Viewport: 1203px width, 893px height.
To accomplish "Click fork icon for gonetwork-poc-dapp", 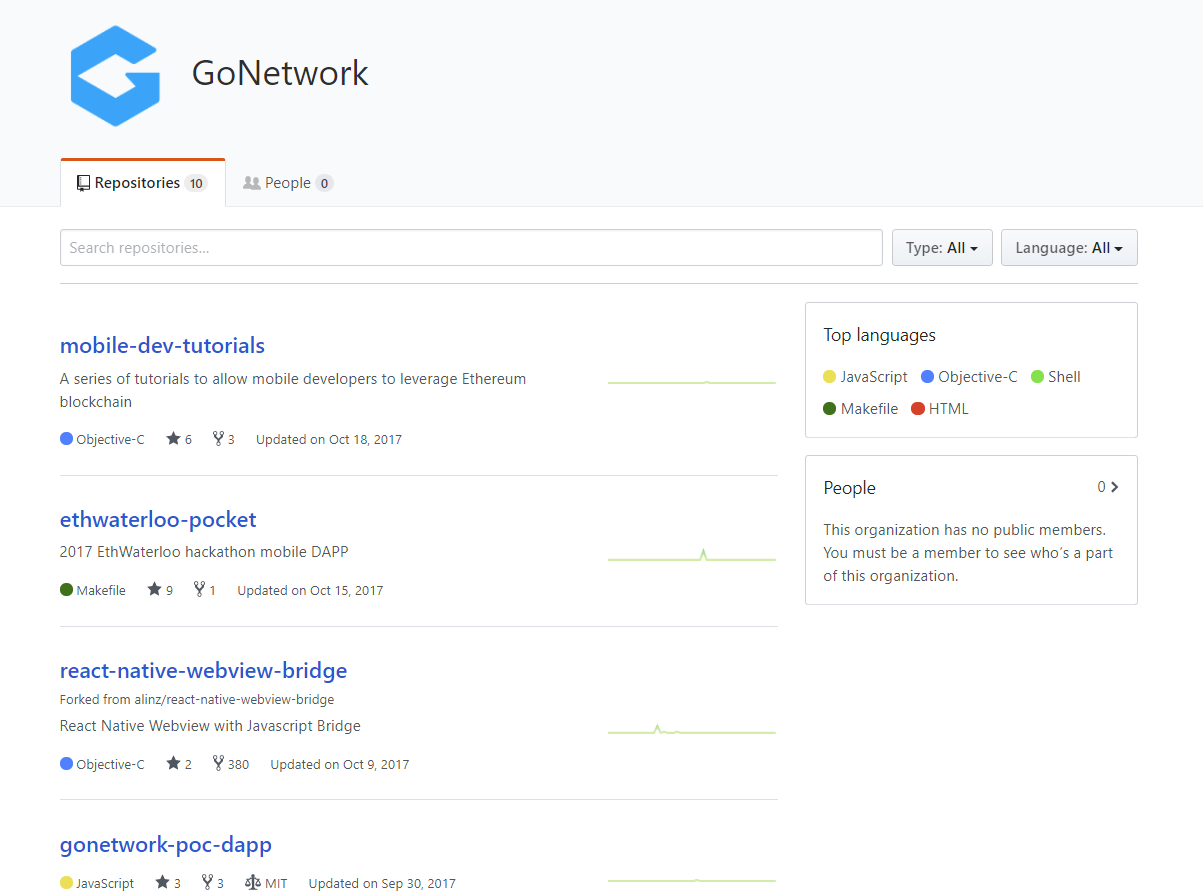I will (x=207, y=883).
